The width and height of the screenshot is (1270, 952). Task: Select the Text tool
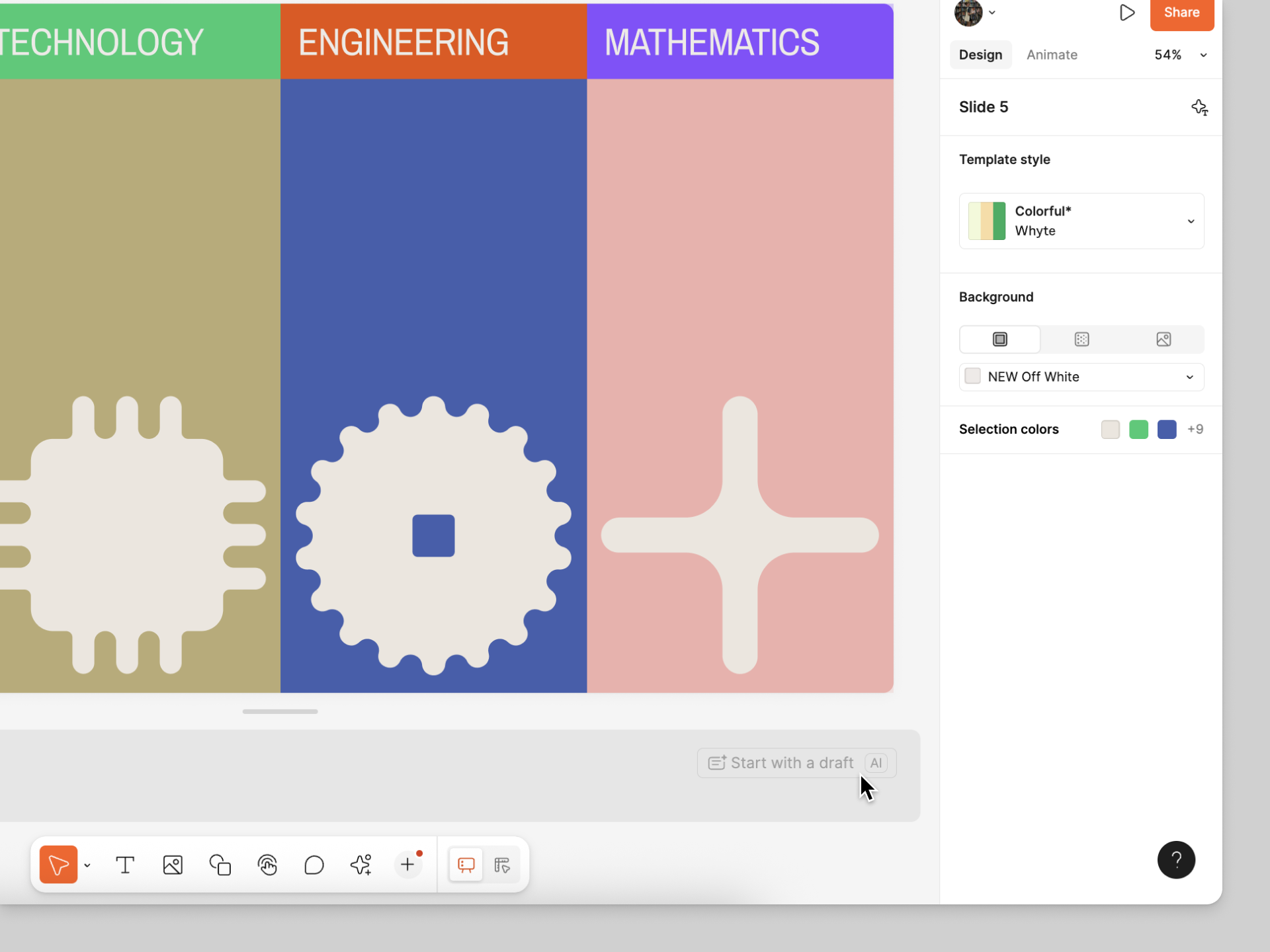(125, 865)
